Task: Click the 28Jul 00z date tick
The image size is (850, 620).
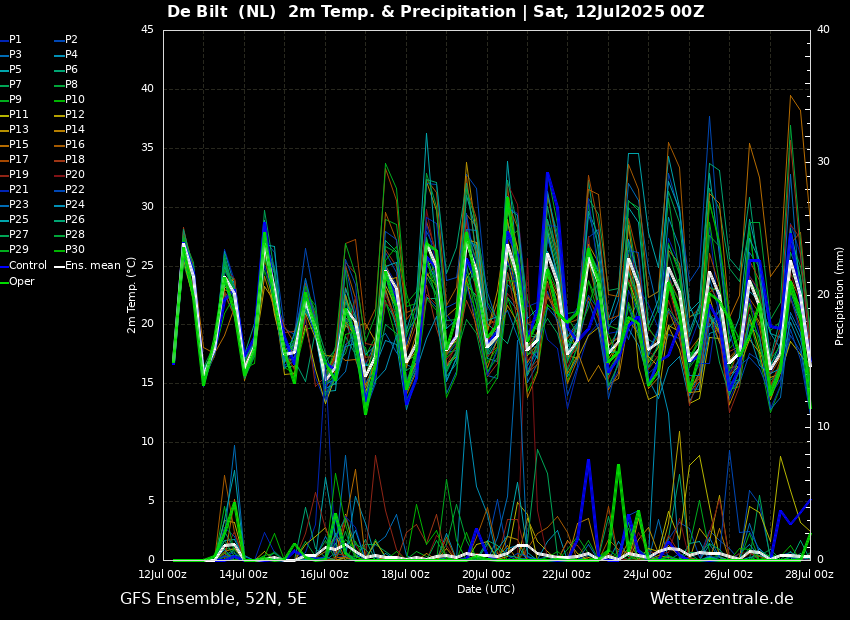Action: (808, 574)
